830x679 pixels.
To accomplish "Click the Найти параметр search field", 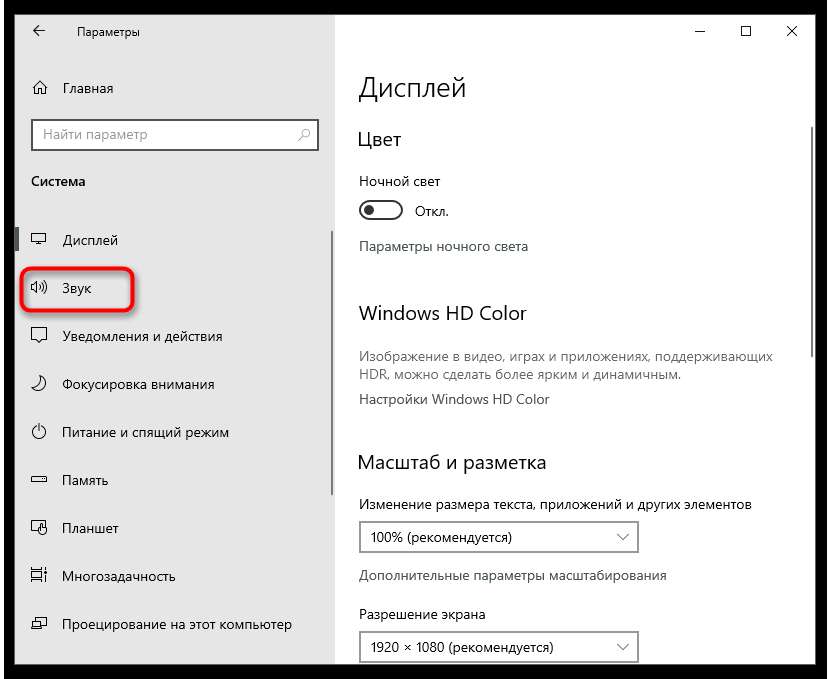I will pos(175,135).
